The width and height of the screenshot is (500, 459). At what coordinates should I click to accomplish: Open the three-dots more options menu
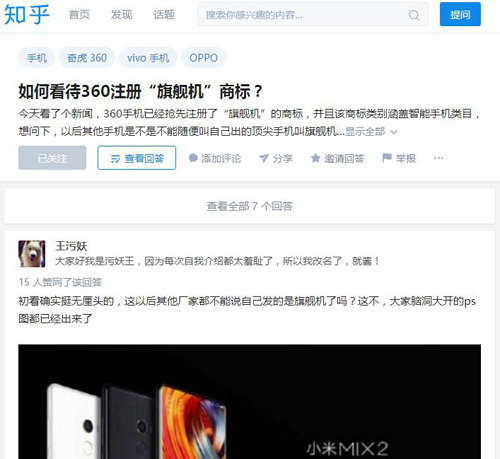click(439, 158)
